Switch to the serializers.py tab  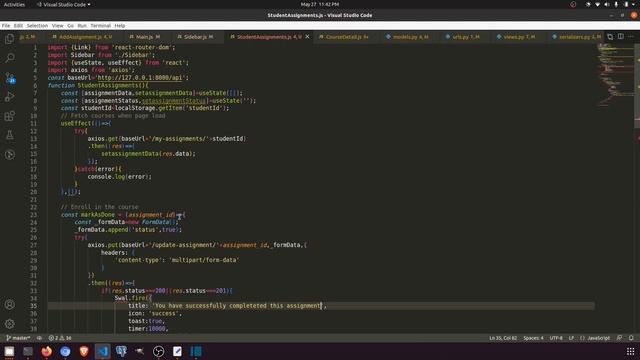pos(576,37)
